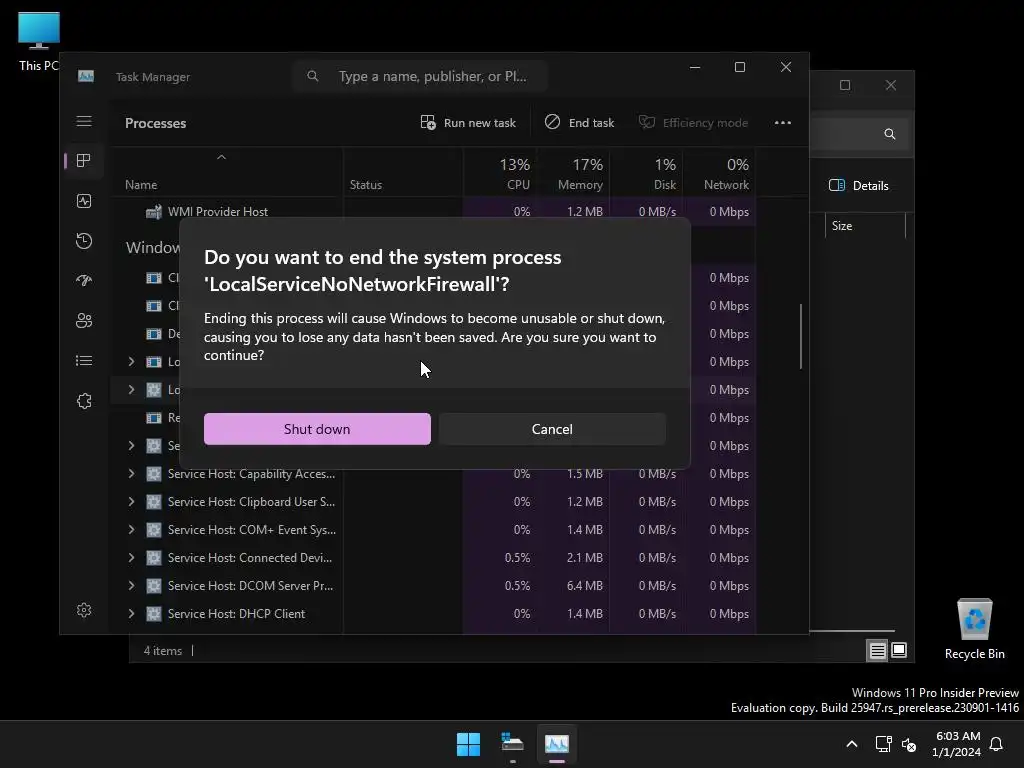Click gear icon of Service Host: Connected Devices

click(153, 558)
